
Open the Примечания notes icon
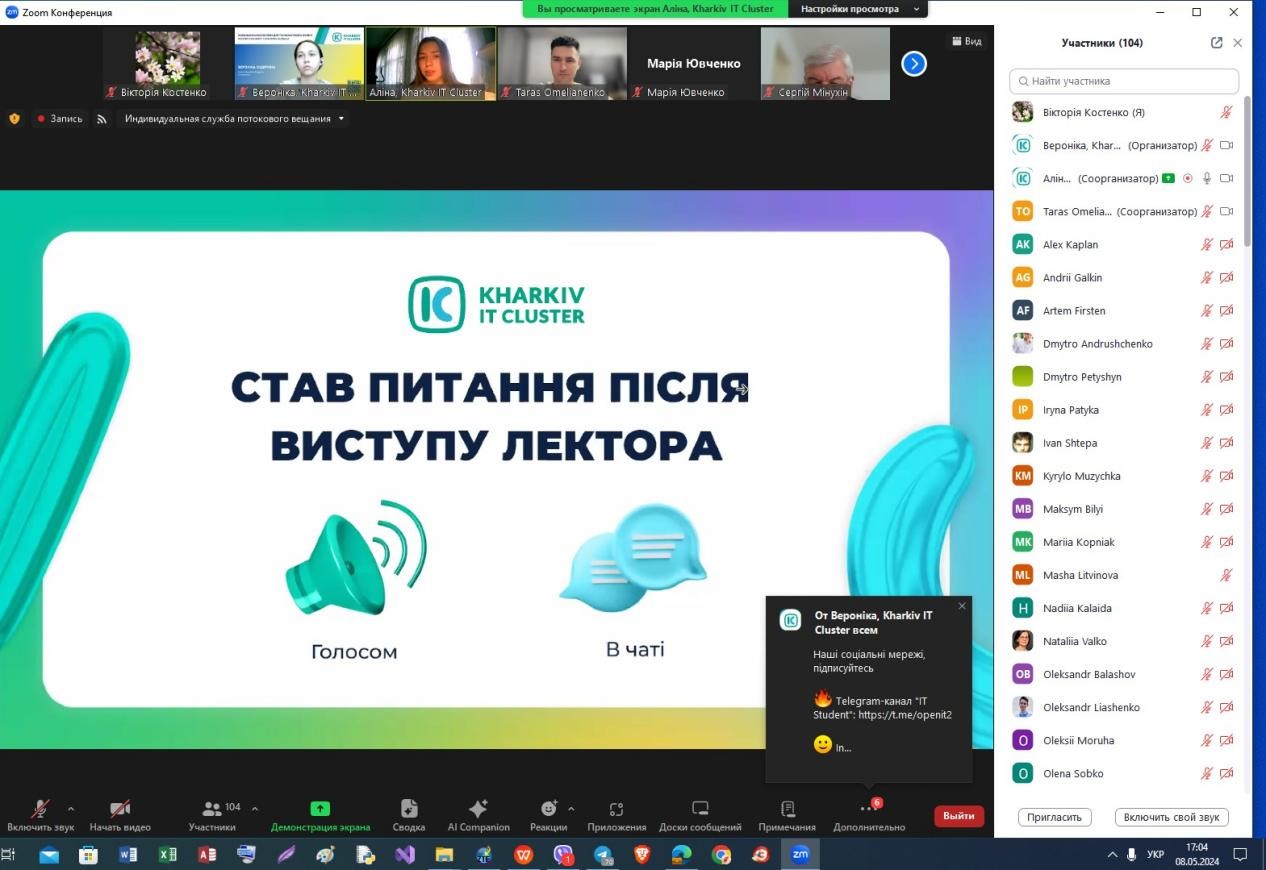[787, 808]
